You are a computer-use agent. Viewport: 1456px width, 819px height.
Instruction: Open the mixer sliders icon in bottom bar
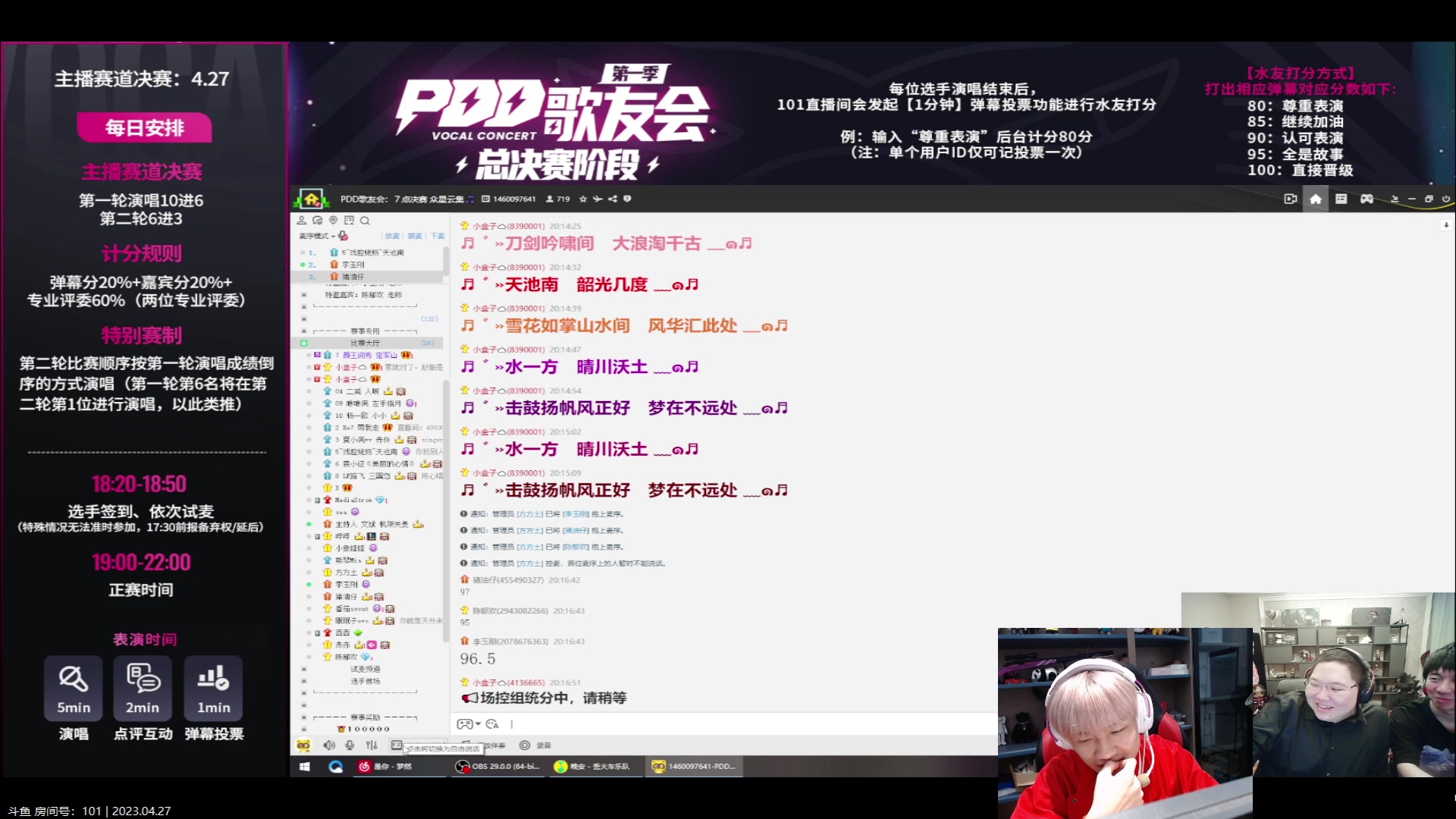pyautogui.click(x=372, y=745)
